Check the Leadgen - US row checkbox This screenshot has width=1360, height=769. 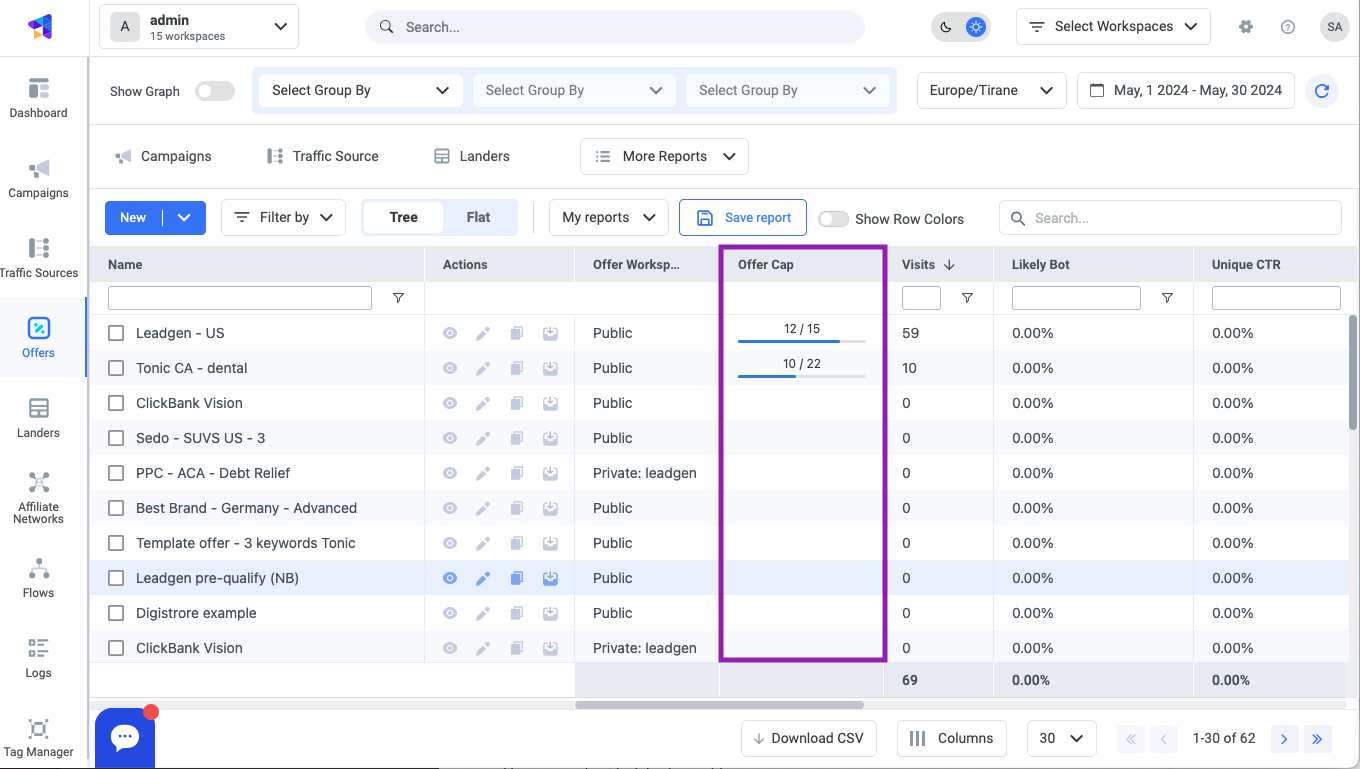click(116, 333)
